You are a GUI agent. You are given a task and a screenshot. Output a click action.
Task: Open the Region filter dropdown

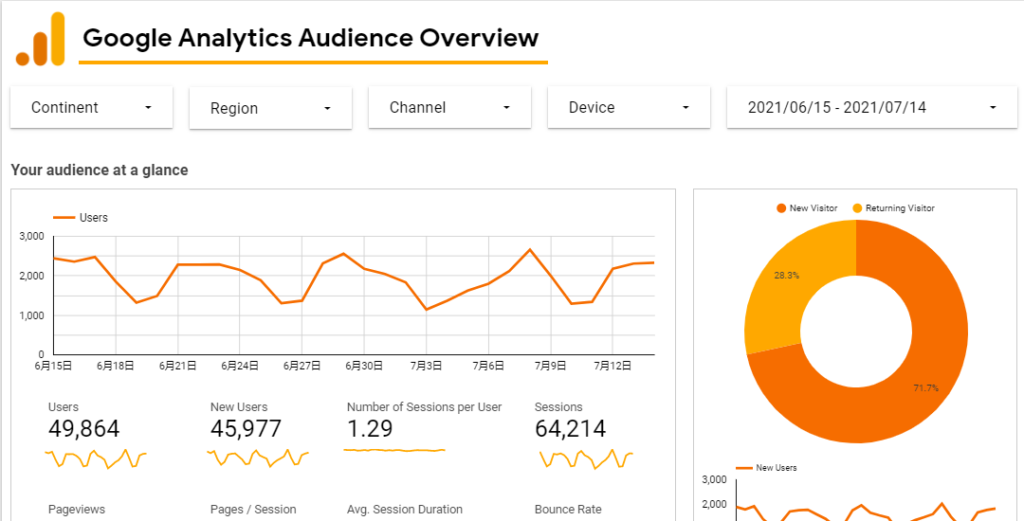[270, 108]
